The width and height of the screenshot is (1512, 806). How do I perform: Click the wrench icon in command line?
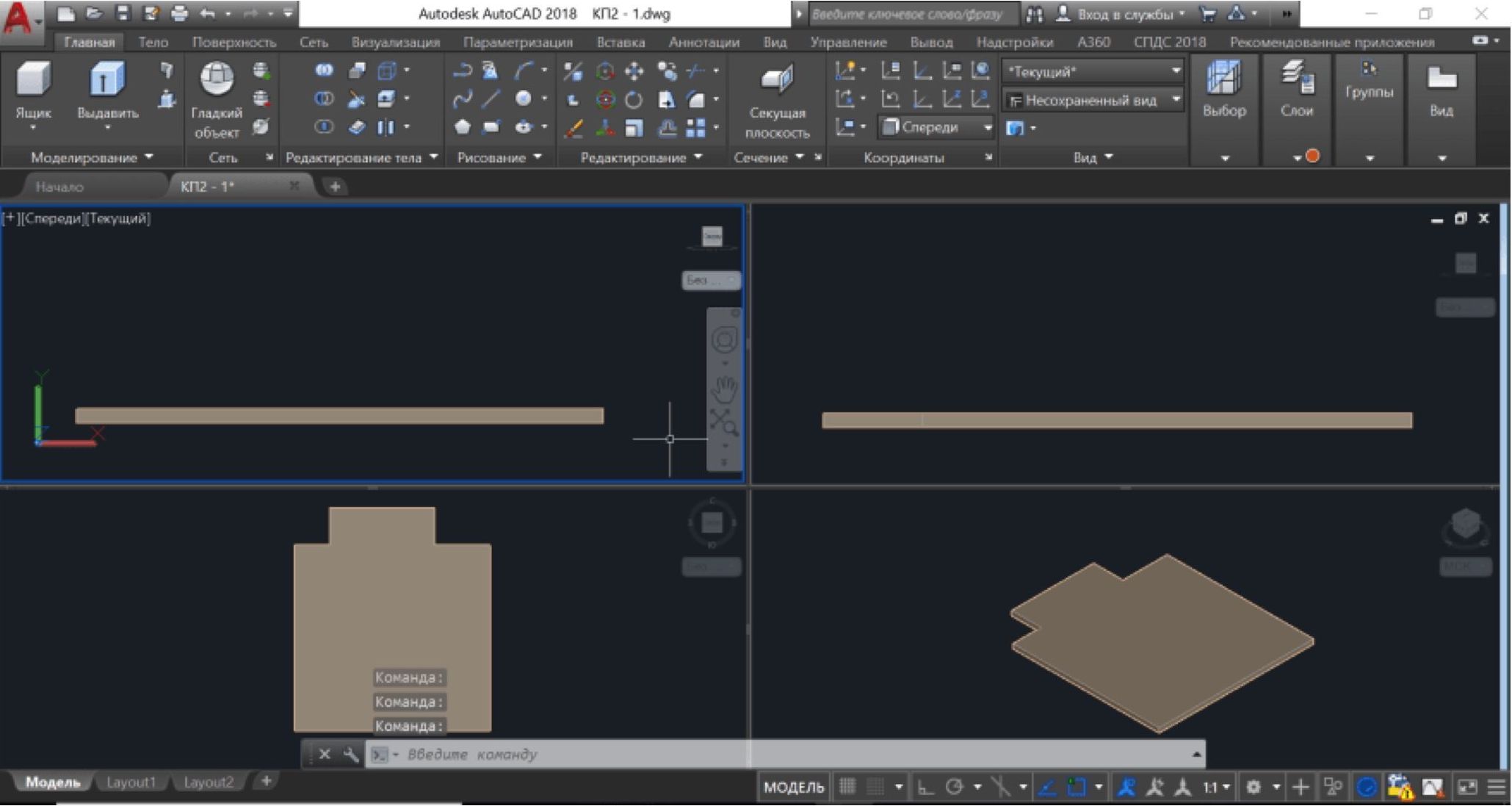click(350, 755)
